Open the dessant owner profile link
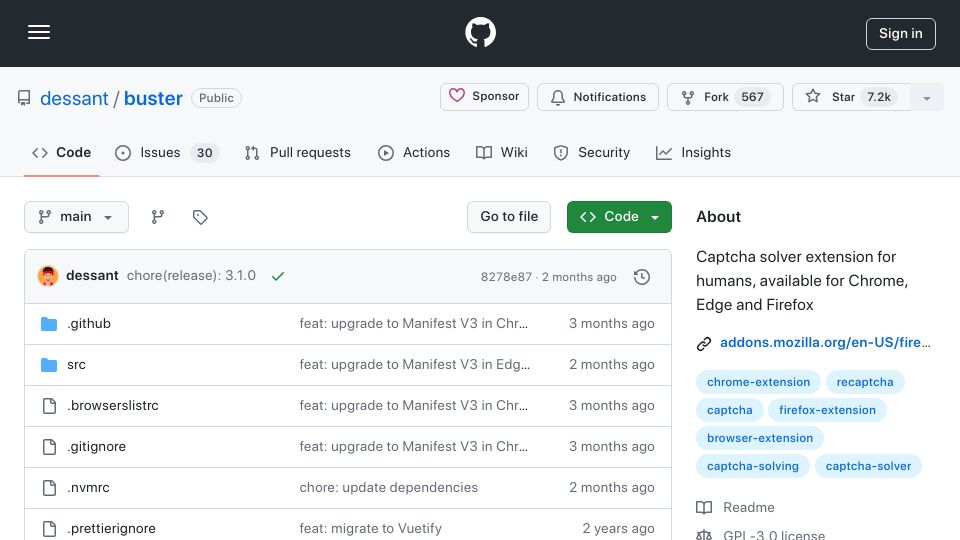 74,98
